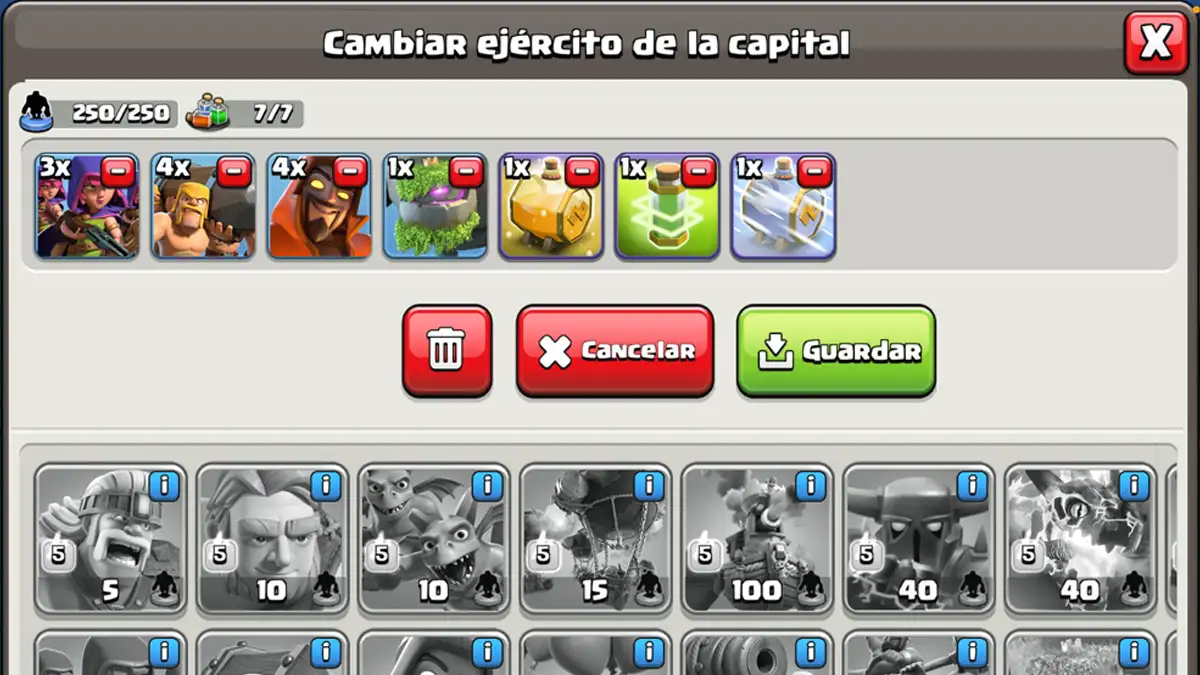Image resolution: width=1200 pixels, height=675 pixels.
Task: Remove the white frost barrel spell
Action: 815,172
